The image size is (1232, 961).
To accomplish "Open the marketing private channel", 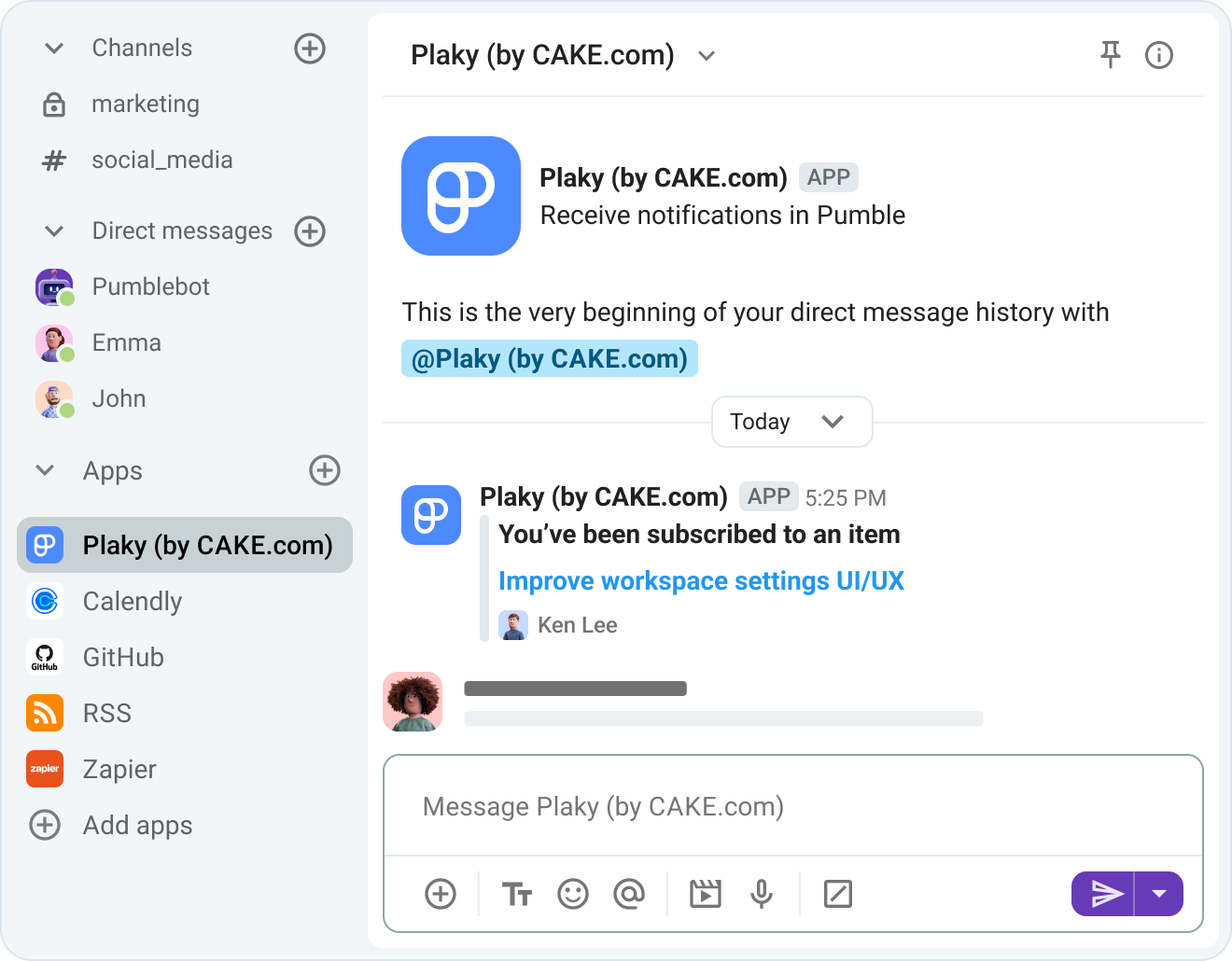I will click(146, 104).
